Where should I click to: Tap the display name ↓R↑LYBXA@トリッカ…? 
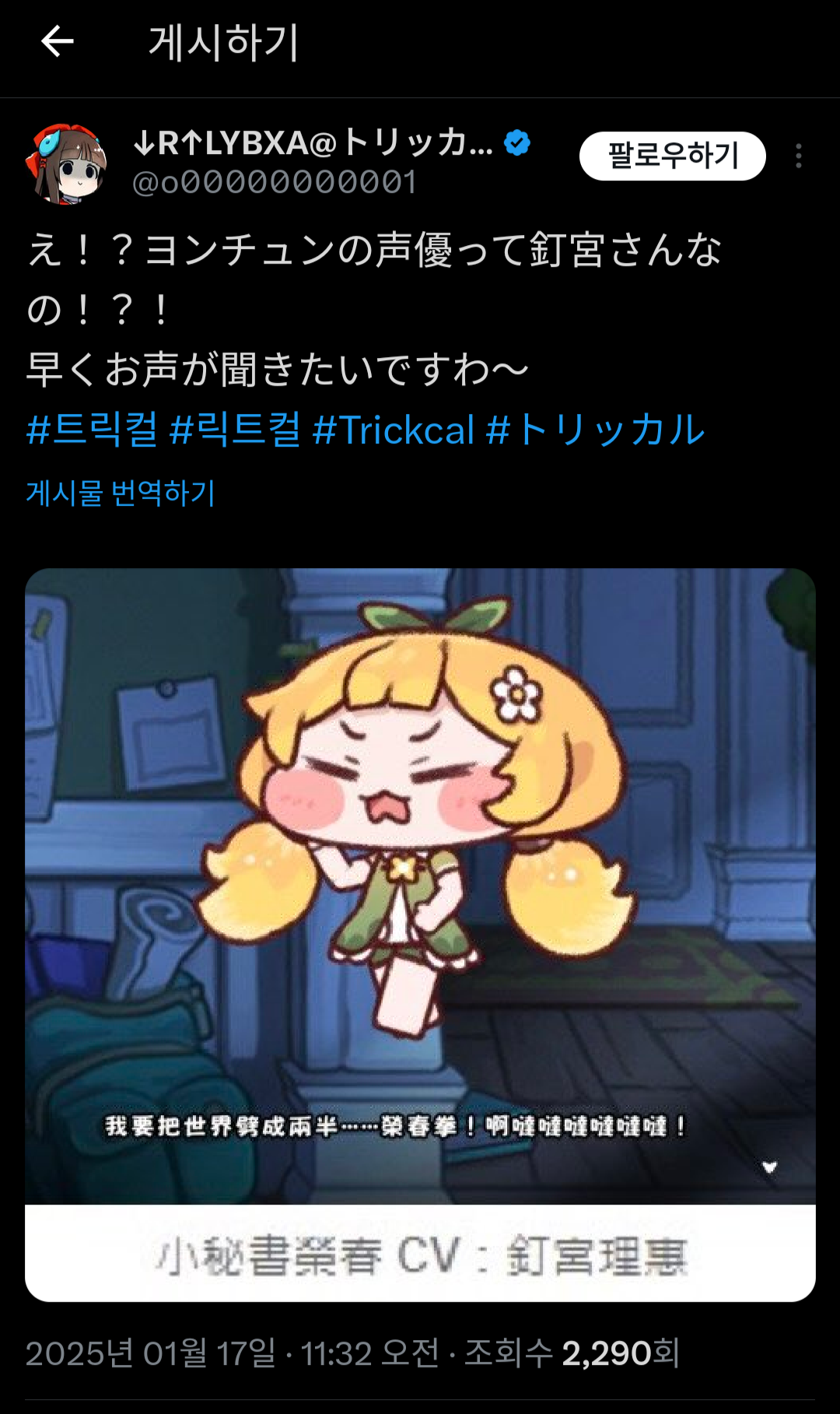pyautogui.click(x=313, y=143)
